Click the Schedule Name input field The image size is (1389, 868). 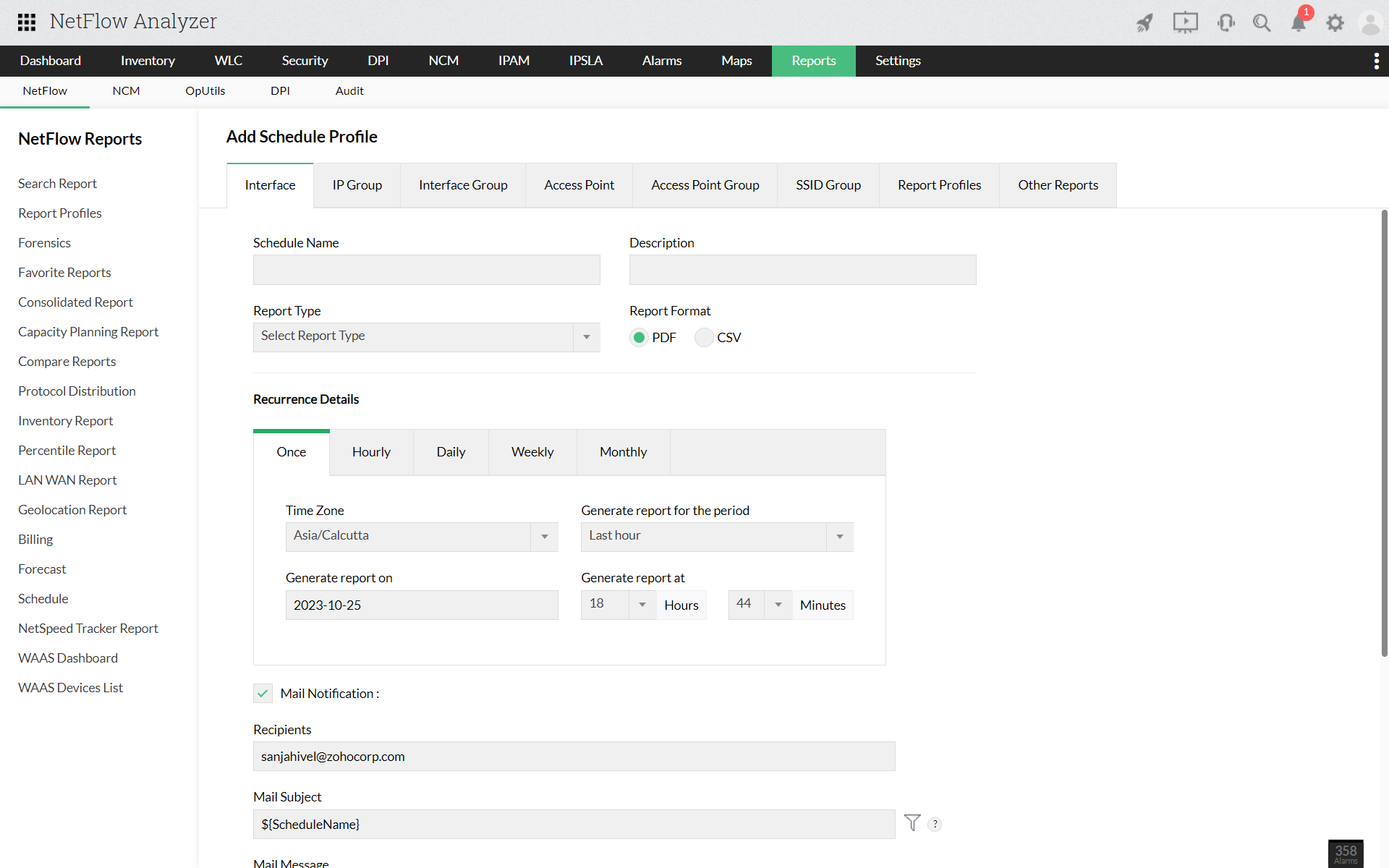click(x=426, y=270)
